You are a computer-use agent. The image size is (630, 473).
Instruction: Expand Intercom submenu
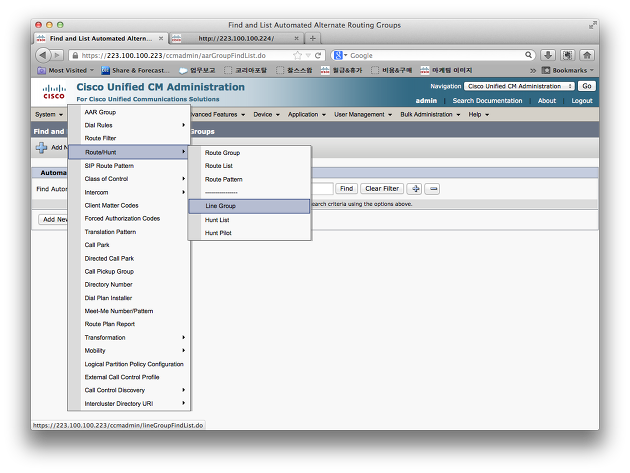[129, 192]
